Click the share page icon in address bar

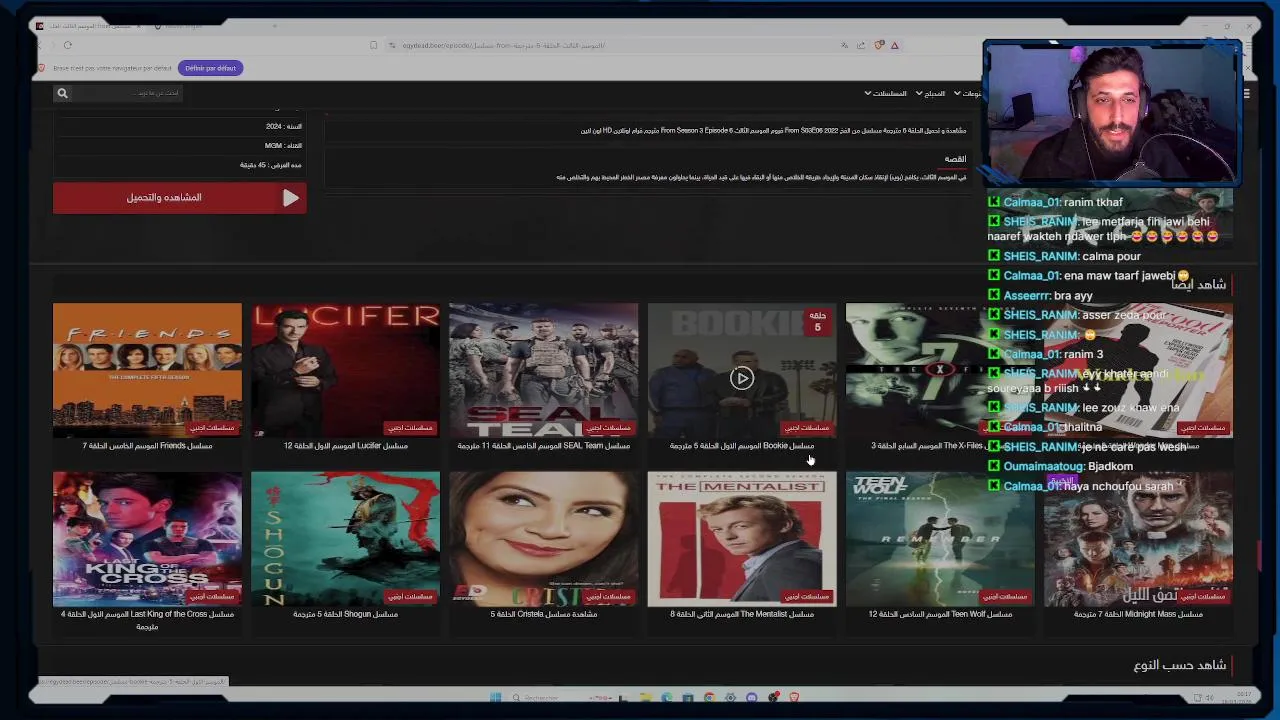861,45
